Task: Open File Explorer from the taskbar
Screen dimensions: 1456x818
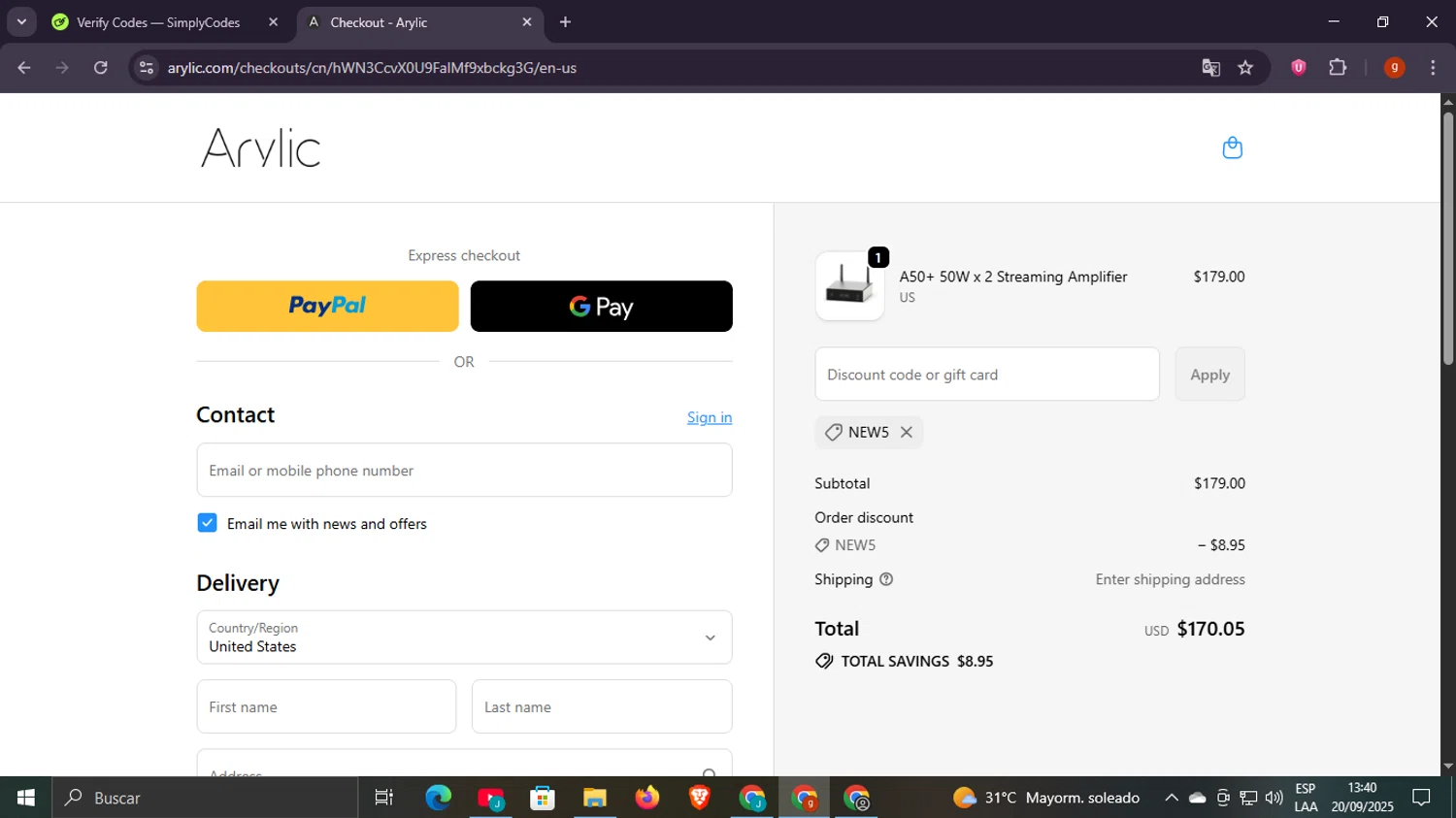Action: pyautogui.click(x=594, y=798)
